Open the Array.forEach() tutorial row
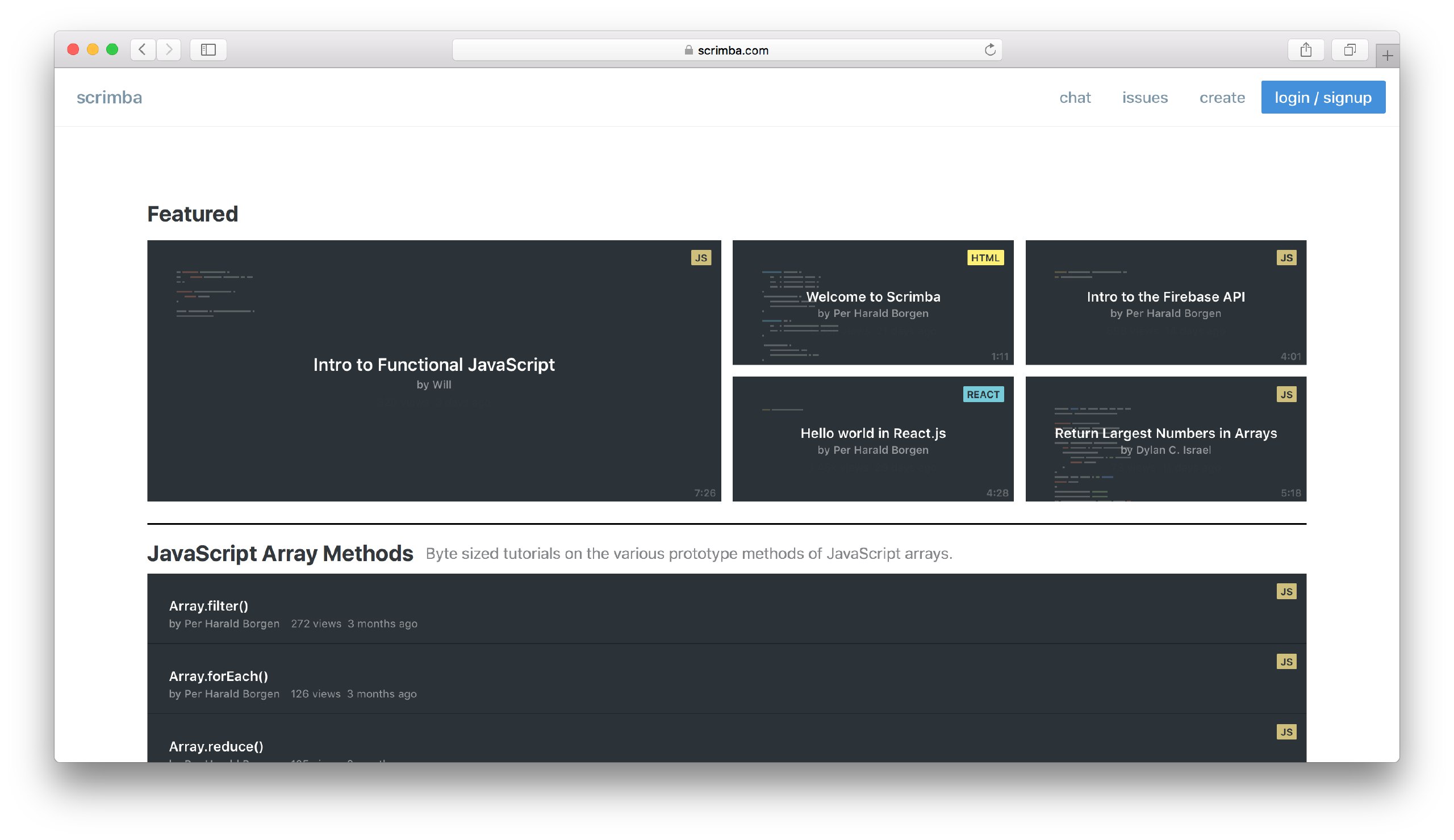 point(726,679)
